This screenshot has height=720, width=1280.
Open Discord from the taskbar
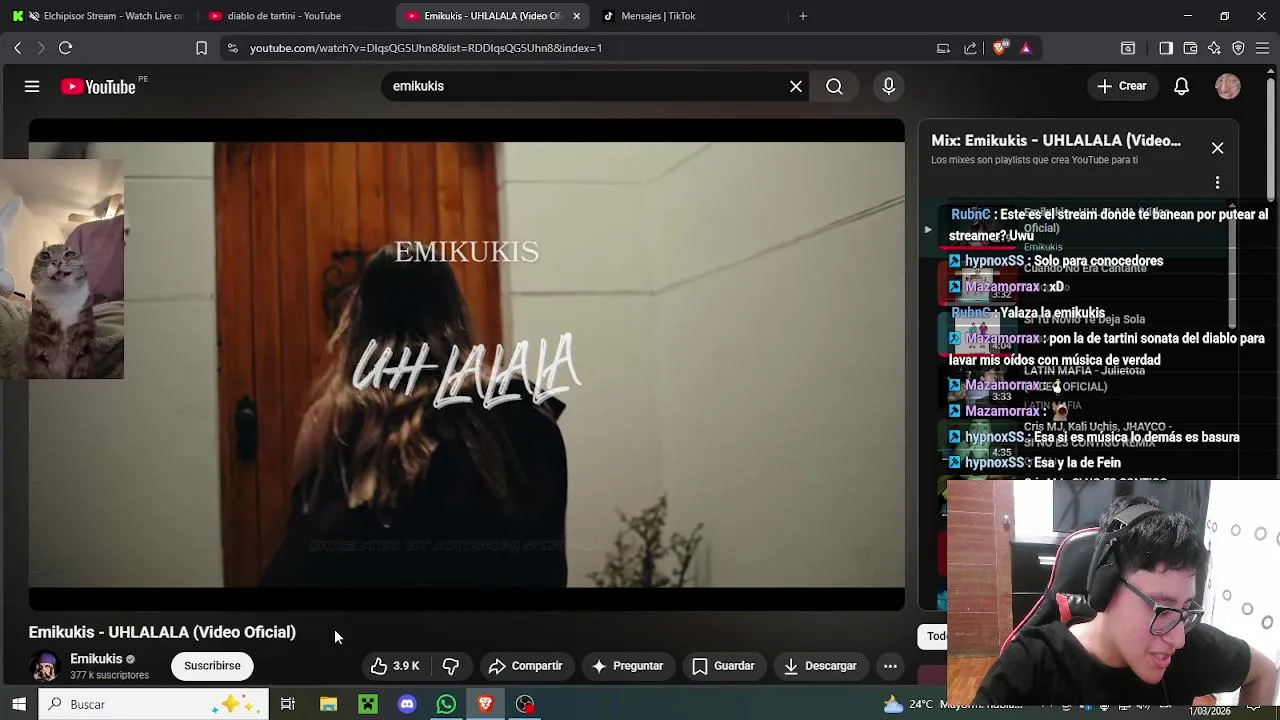[406, 704]
